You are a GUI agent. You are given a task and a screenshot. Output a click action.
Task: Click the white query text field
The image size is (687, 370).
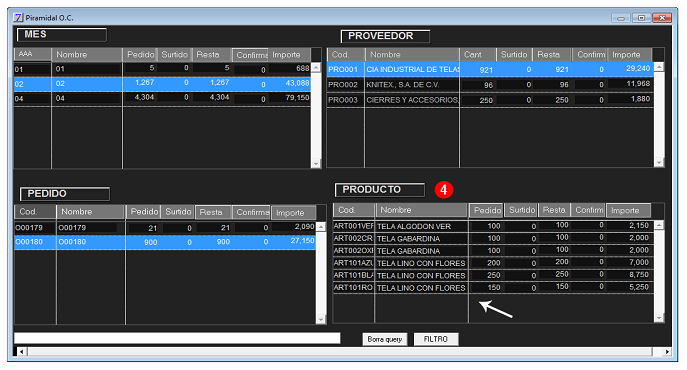coord(177,338)
